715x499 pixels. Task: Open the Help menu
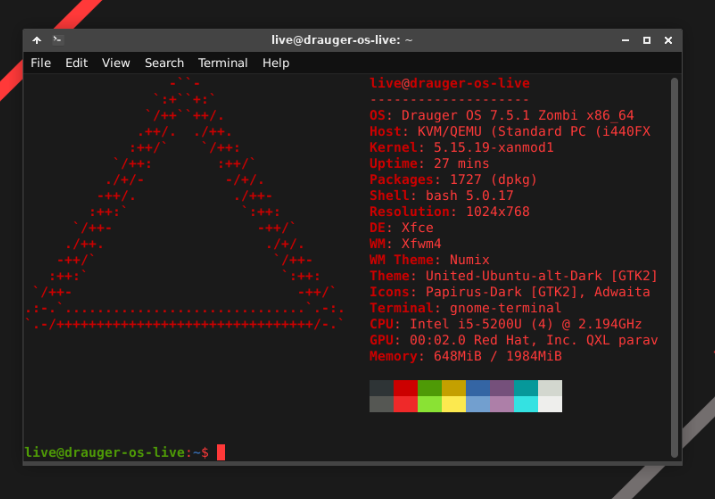(276, 63)
